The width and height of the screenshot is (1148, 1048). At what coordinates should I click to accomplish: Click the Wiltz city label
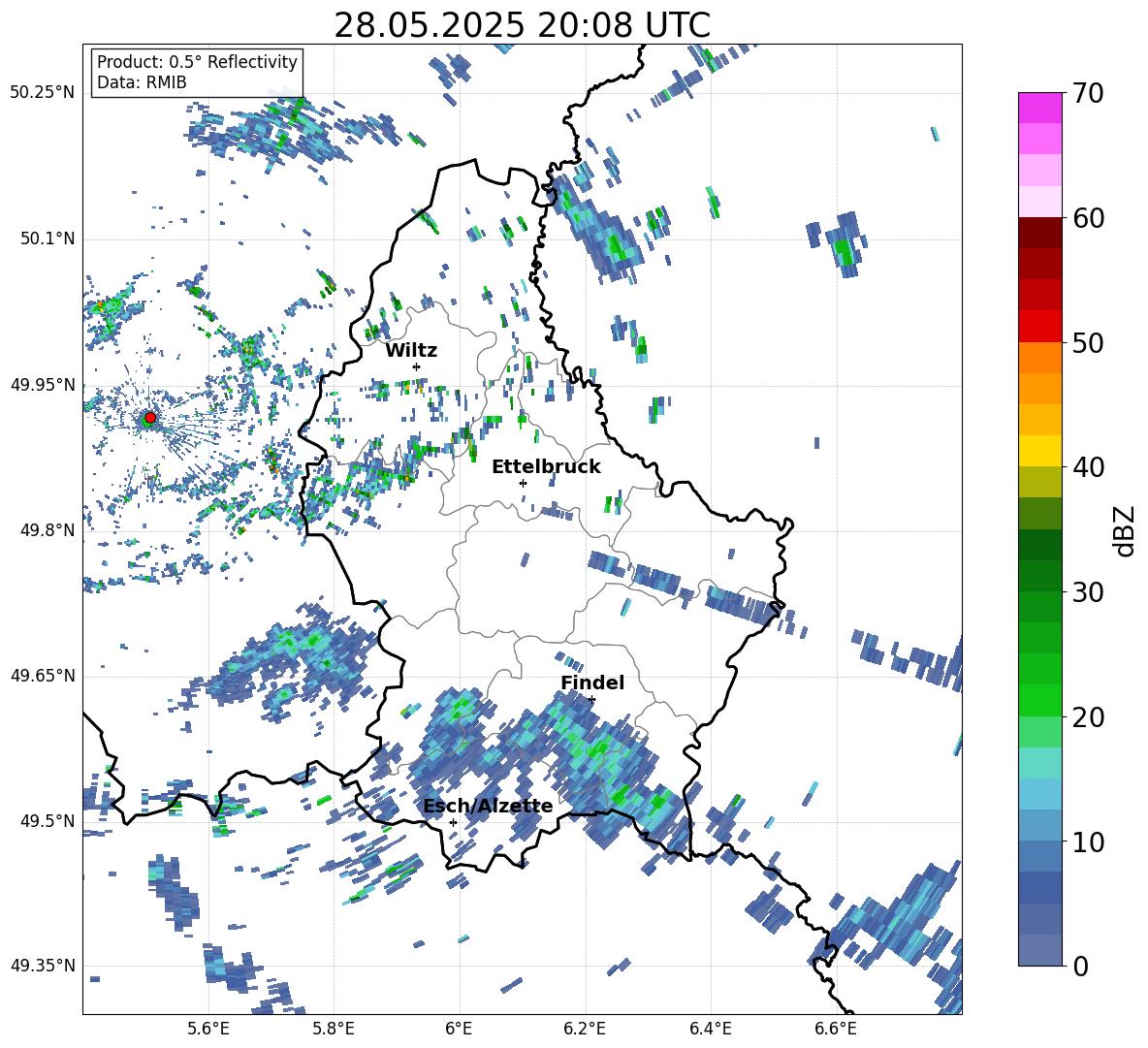click(411, 351)
